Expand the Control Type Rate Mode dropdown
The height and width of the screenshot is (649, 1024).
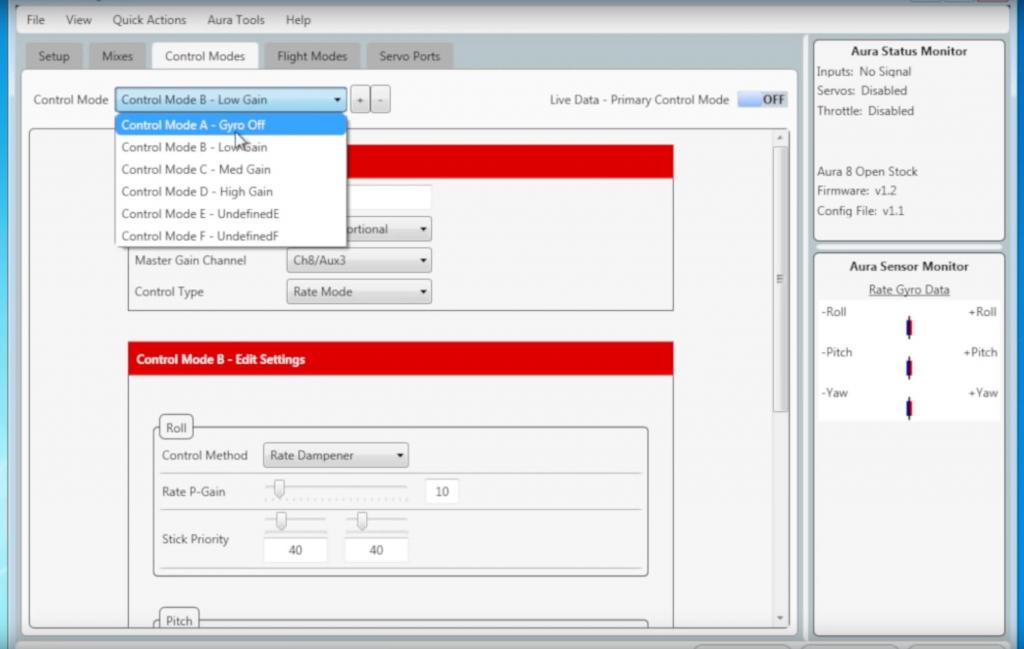pyautogui.click(x=359, y=292)
